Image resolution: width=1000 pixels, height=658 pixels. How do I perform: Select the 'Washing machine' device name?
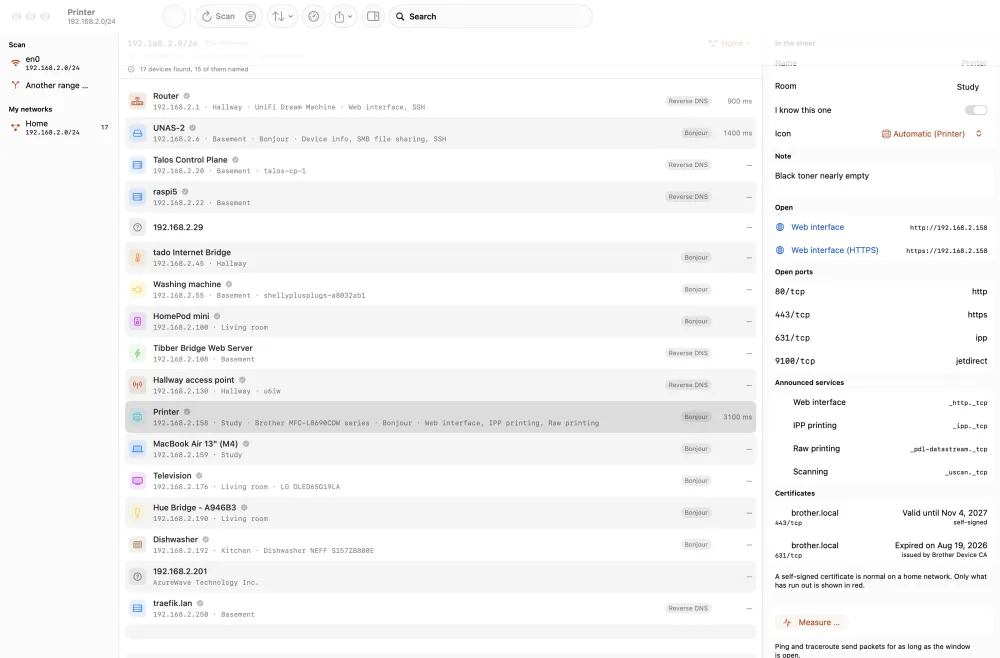187,284
